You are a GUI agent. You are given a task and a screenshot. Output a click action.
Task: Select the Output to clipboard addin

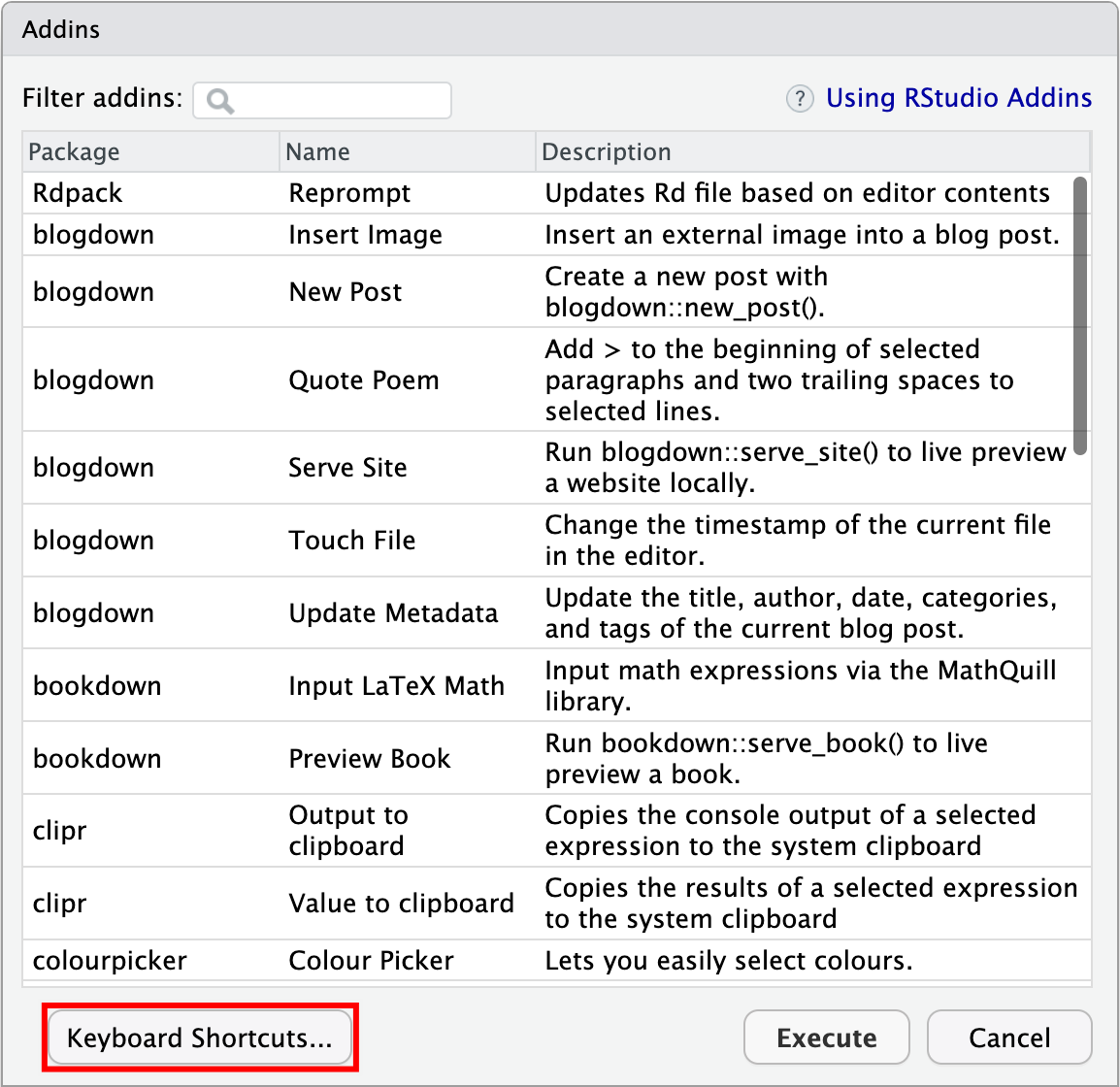tap(348, 831)
